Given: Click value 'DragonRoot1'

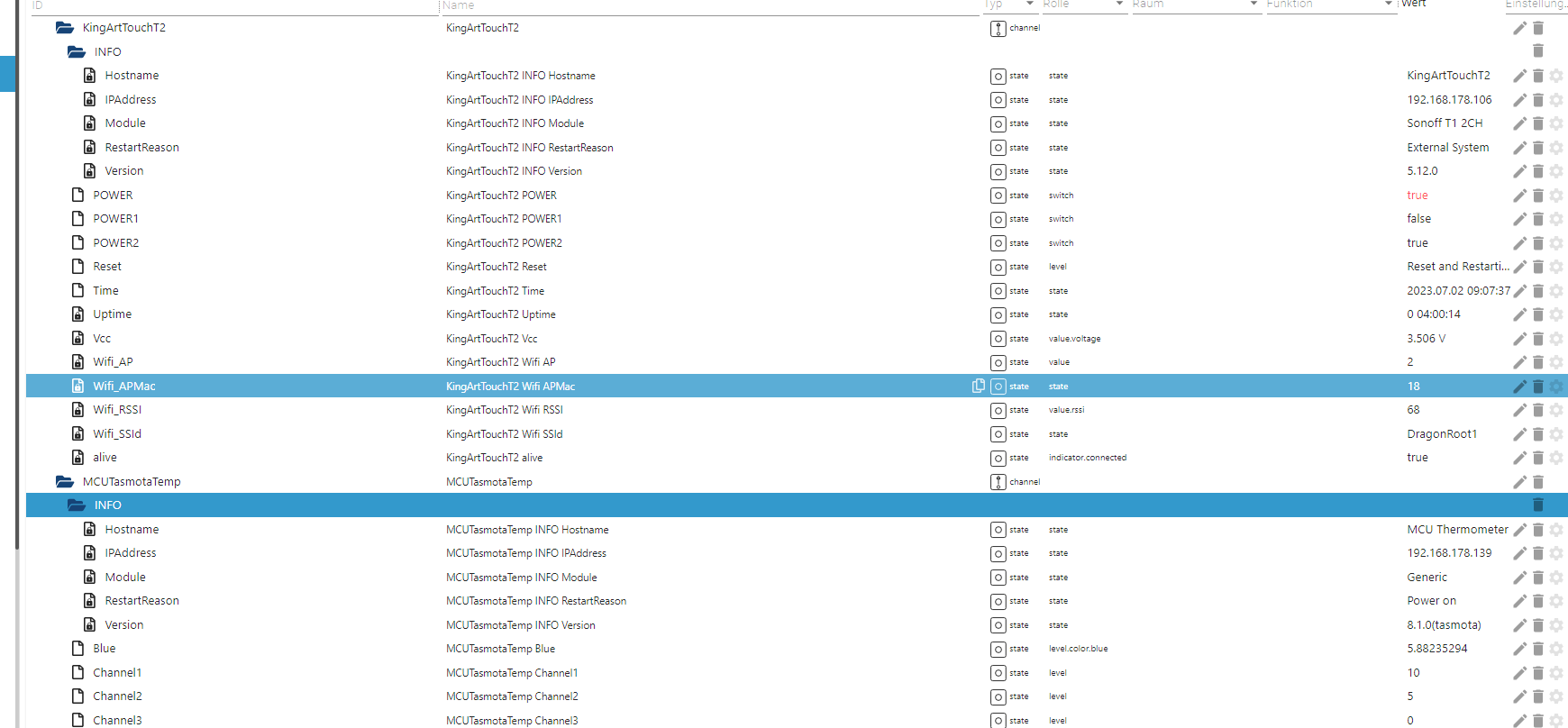Looking at the screenshot, I should [x=1442, y=434].
